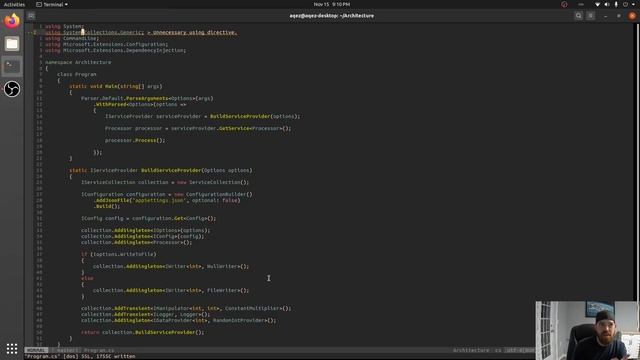This screenshot has width=640, height=360.
Task: Click the RandomIntProvider AddSingleton line
Action: click(179, 320)
